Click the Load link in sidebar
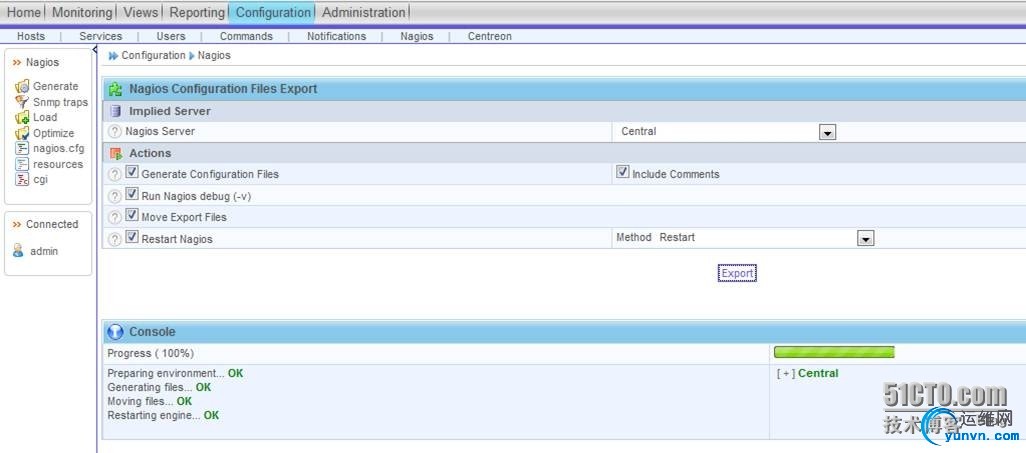The height and width of the screenshot is (453, 1026). click(x=45, y=117)
